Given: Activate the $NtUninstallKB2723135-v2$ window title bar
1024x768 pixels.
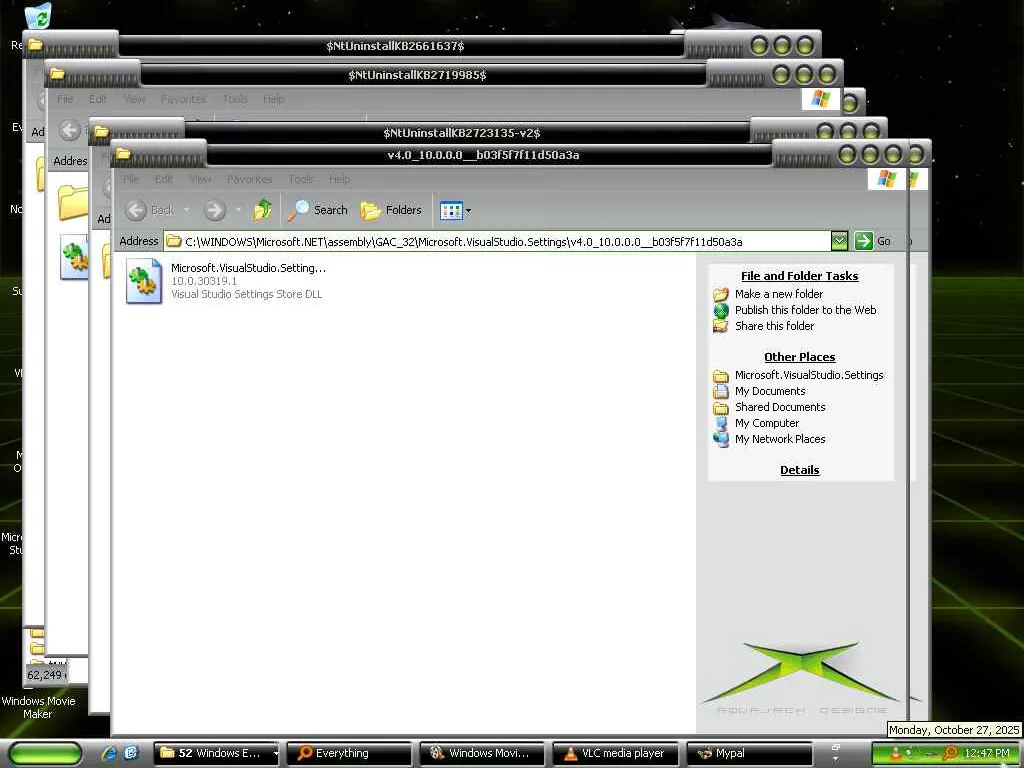Looking at the screenshot, I should (x=462, y=133).
